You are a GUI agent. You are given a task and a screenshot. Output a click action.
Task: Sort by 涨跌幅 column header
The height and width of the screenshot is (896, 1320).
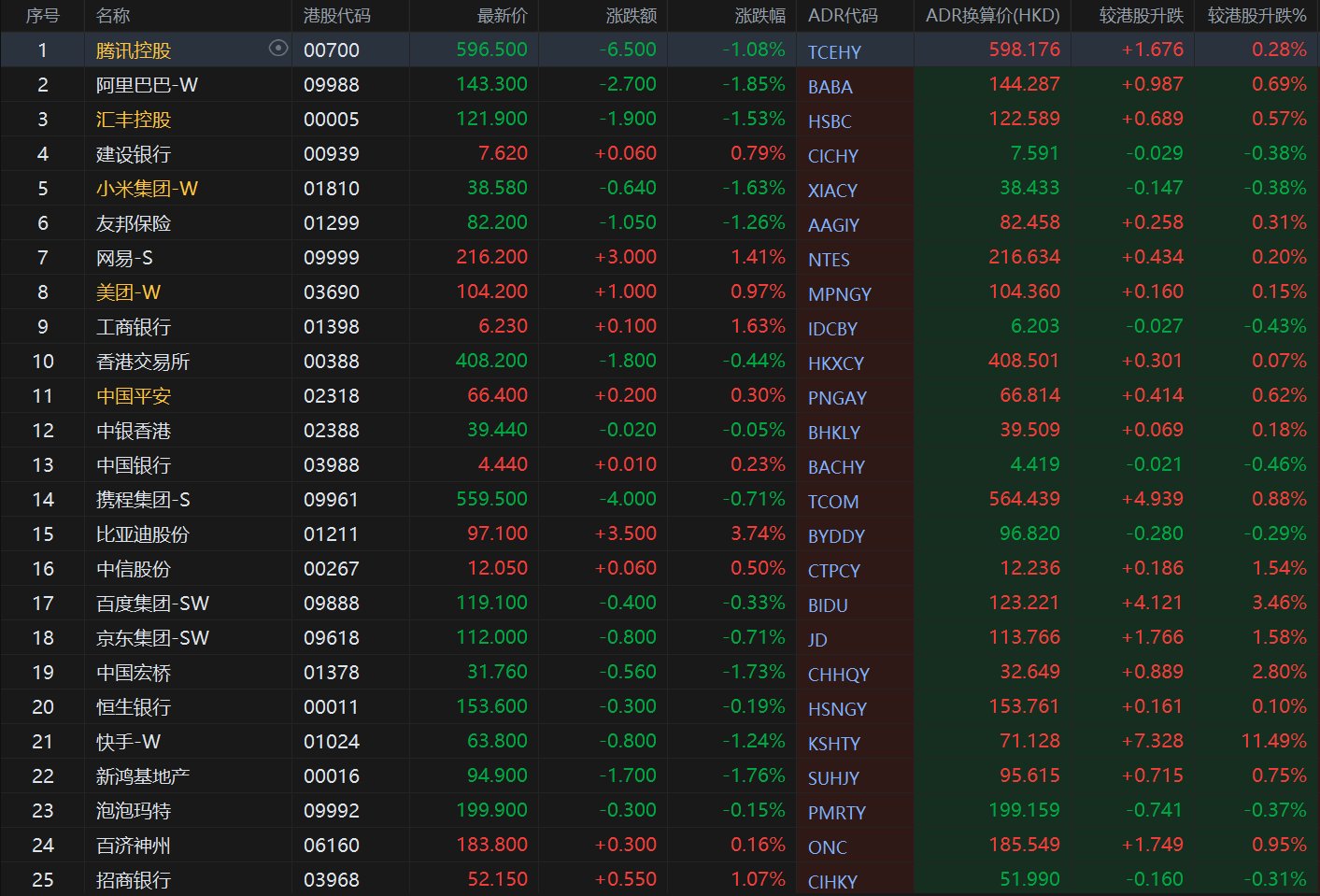click(x=759, y=16)
